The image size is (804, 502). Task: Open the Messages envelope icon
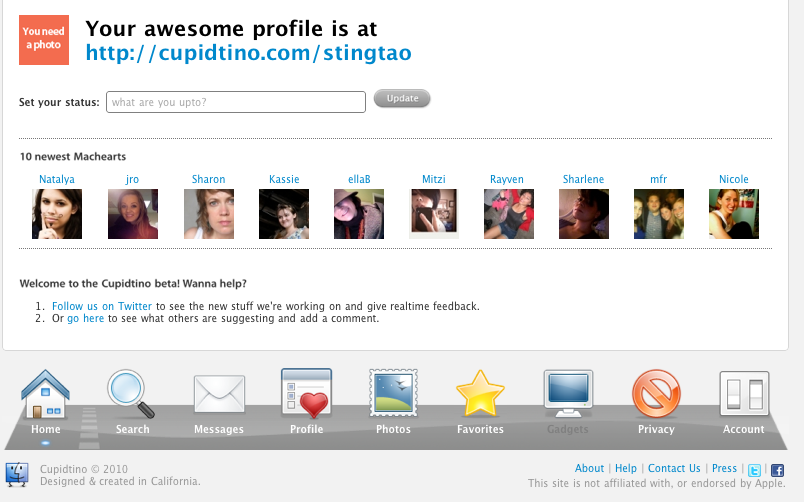[x=219, y=394]
